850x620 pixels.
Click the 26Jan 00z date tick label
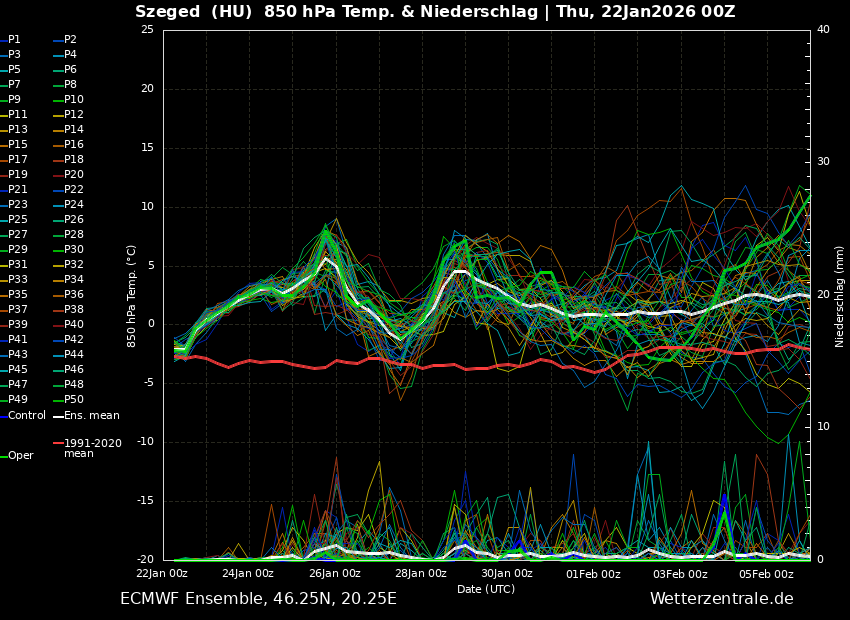[x=334, y=574]
